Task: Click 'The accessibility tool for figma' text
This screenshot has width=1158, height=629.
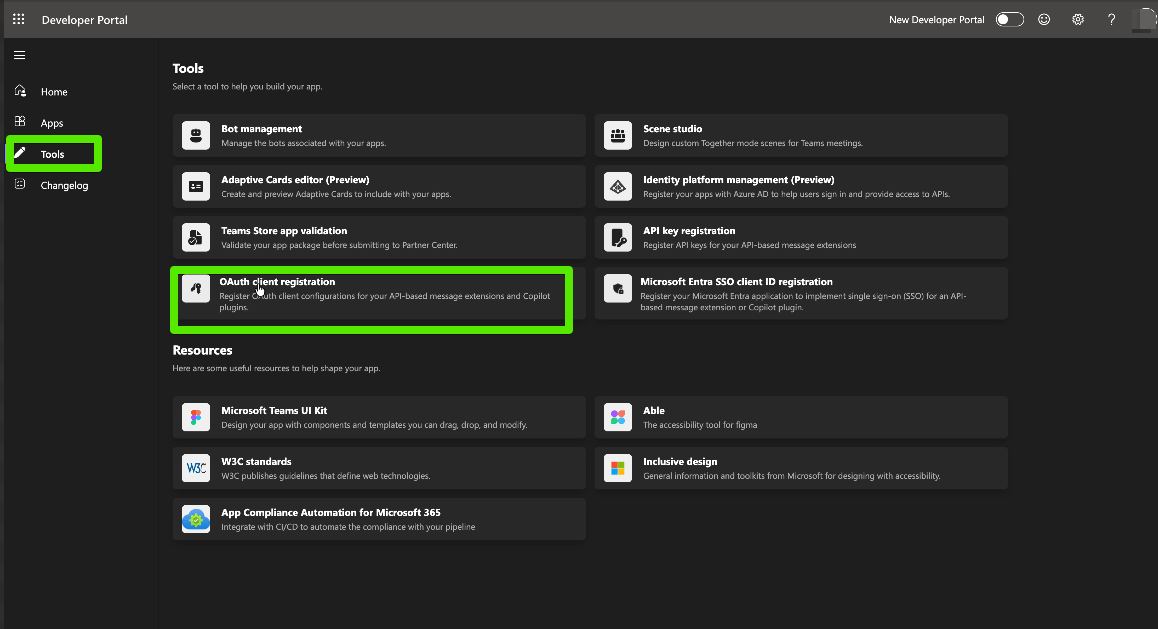Action: (700, 425)
